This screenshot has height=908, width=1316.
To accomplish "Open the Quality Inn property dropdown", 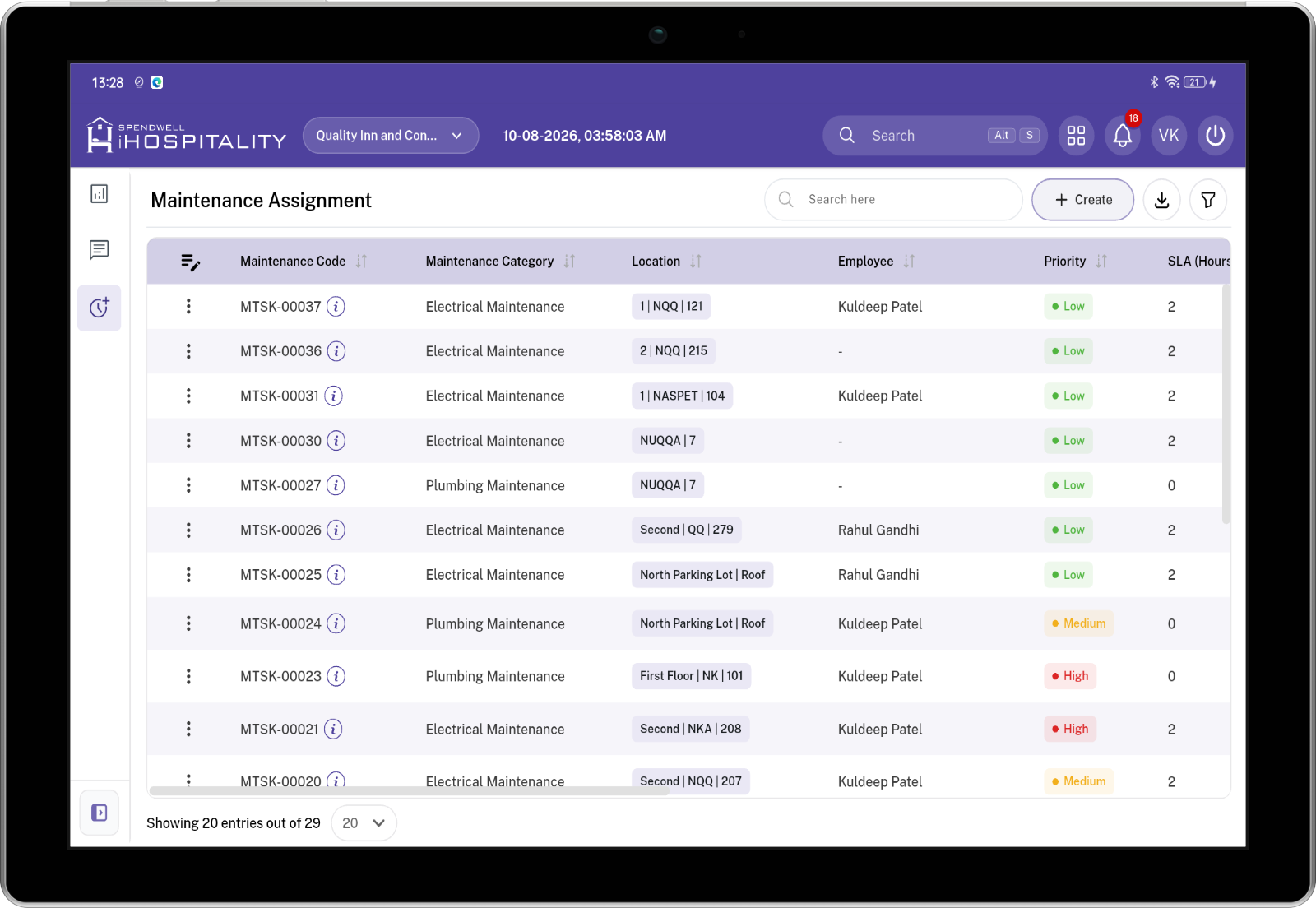I will point(391,136).
